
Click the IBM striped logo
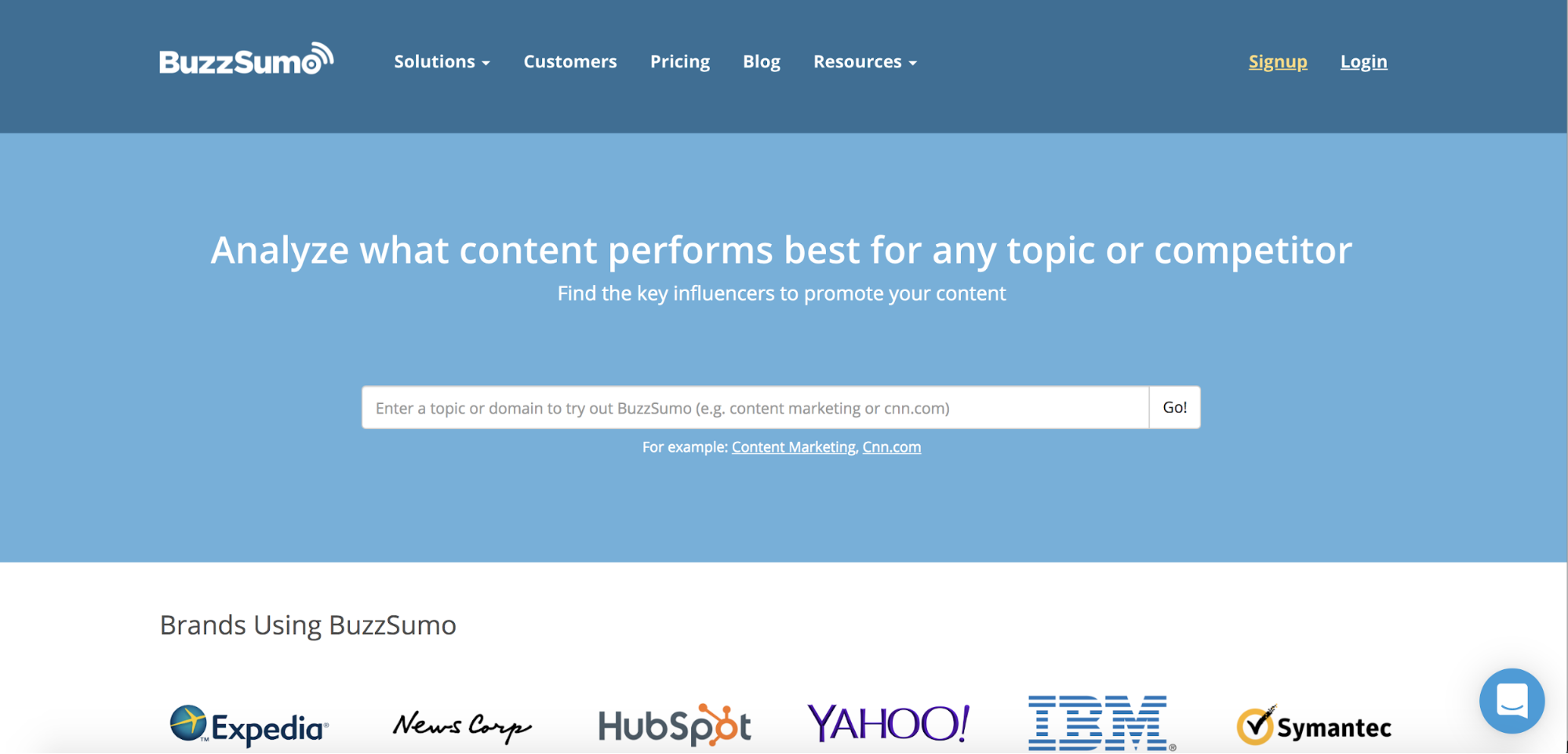point(1100,723)
